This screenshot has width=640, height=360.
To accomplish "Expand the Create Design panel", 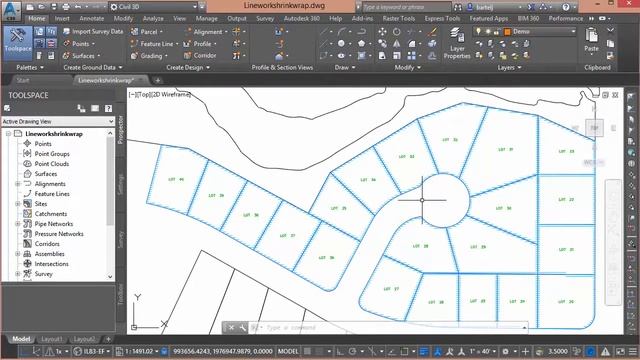I will pyautogui.click(x=188, y=67).
